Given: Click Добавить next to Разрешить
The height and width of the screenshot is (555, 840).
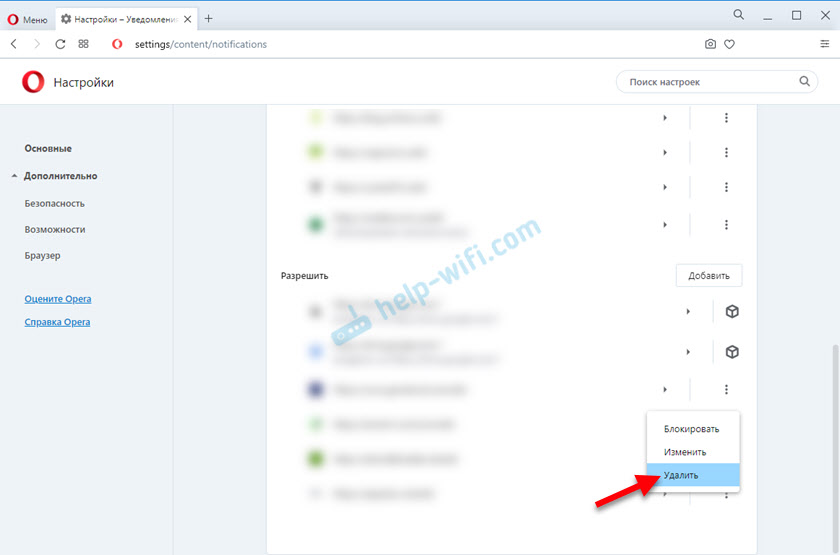Looking at the screenshot, I should [709, 275].
